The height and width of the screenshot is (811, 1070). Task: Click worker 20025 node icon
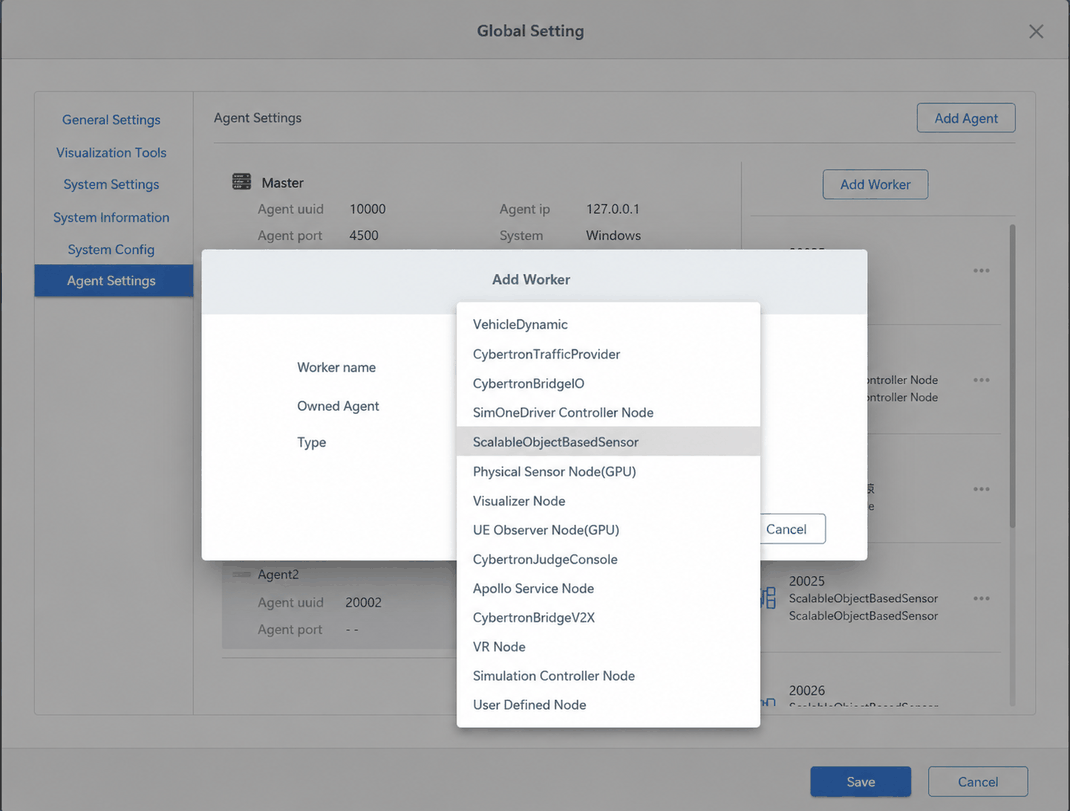[x=768, y=598]
